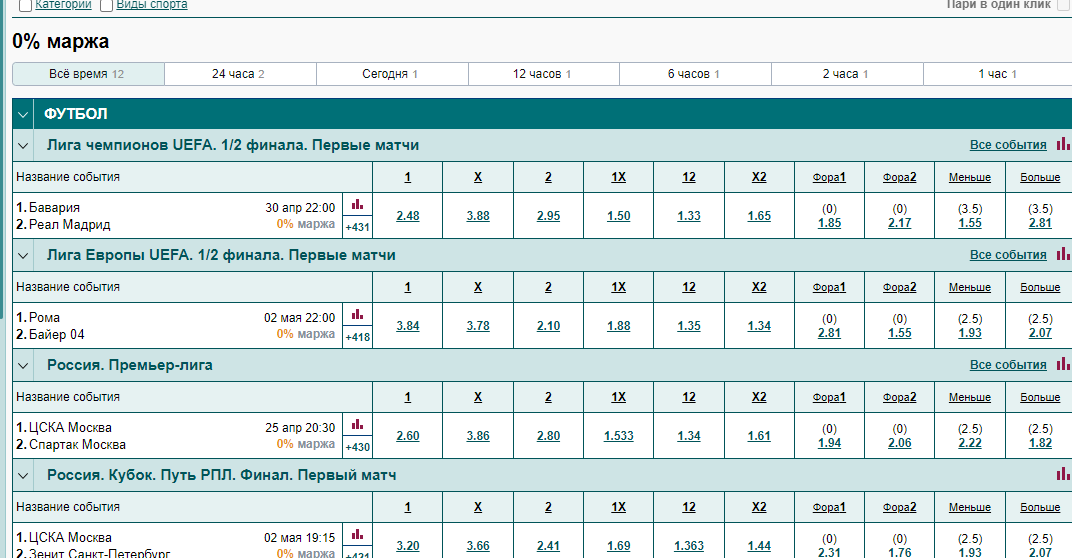
Task: Collapse Лига чемпионов UEFA section chevron
Action: coord(23,146)
